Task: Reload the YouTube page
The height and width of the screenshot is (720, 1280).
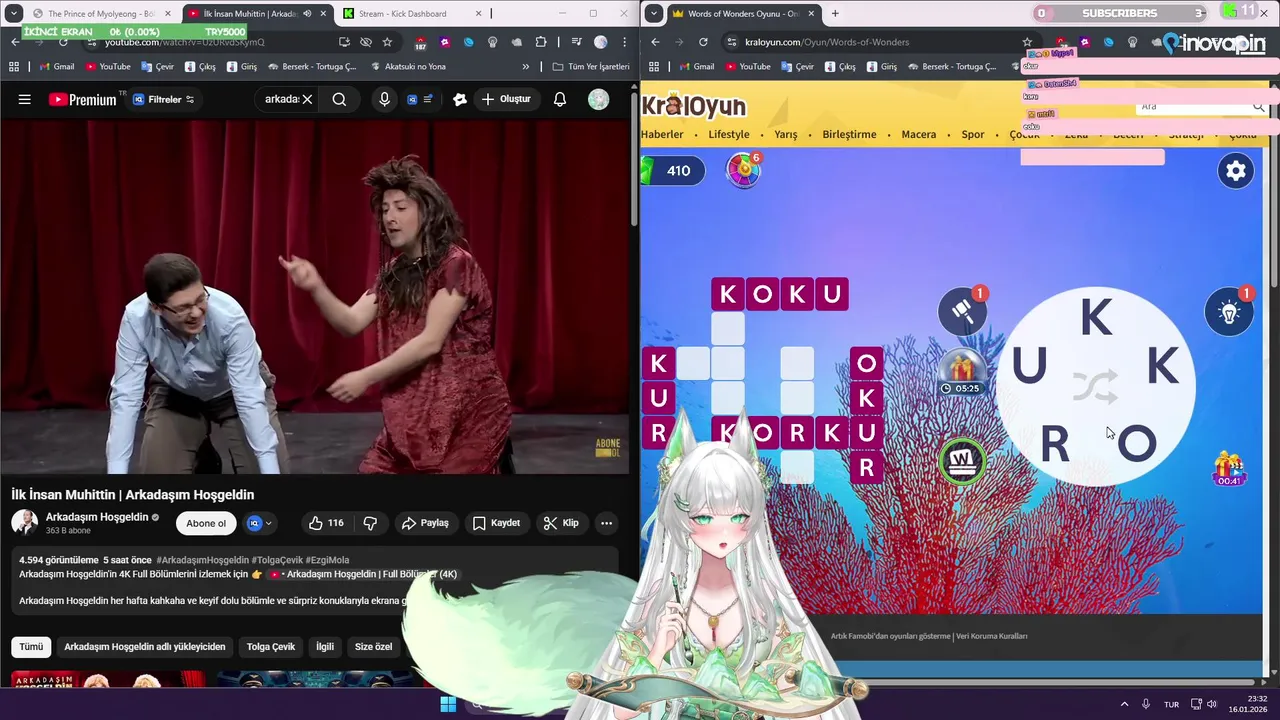Action: pos(63,42)
